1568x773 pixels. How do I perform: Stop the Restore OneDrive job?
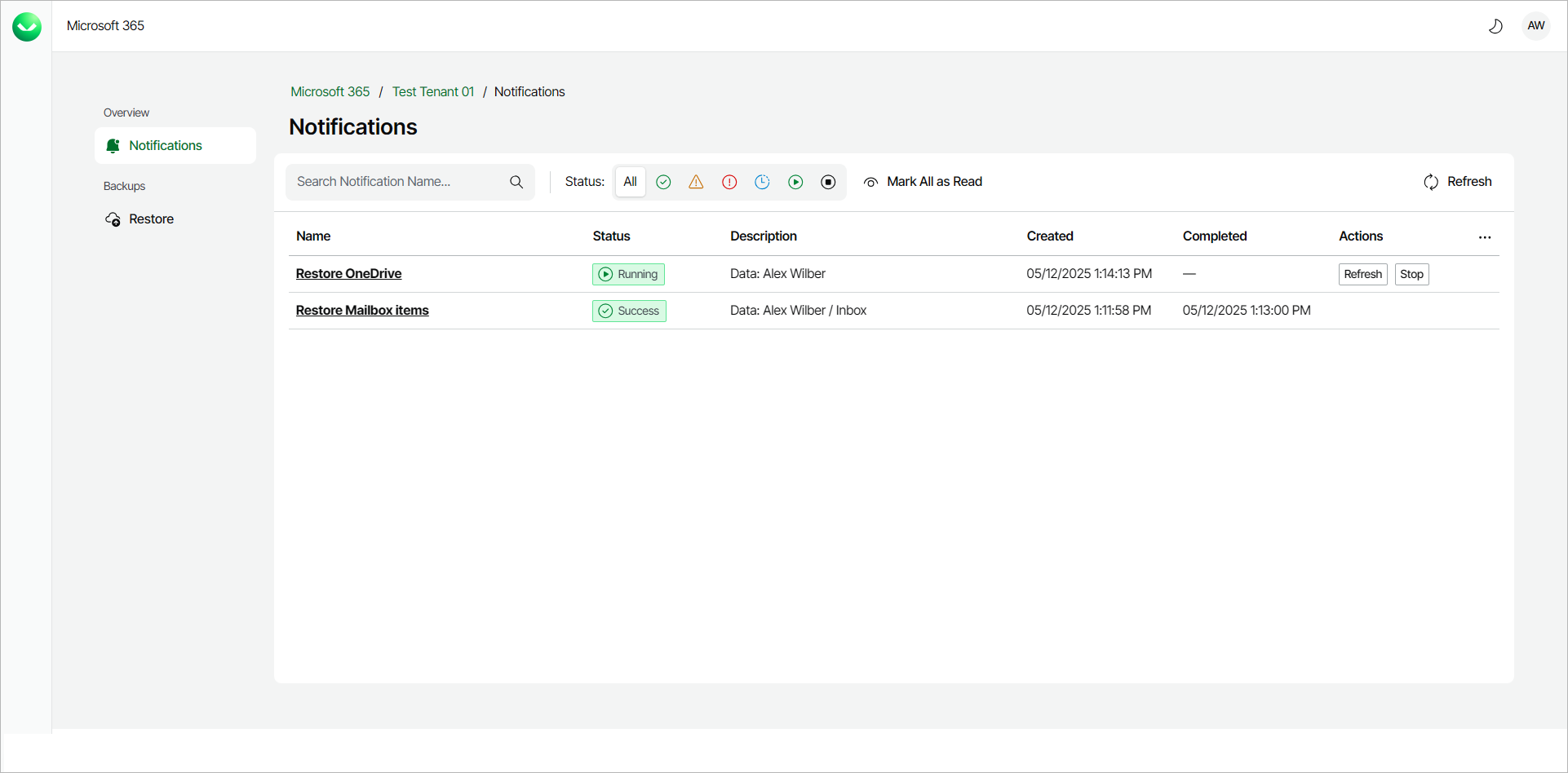(1411, 274)
